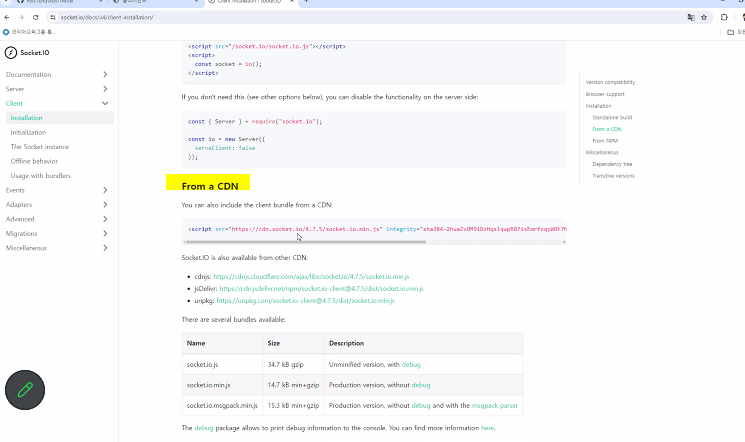Open site information icon in address bar

click(53, 17)
